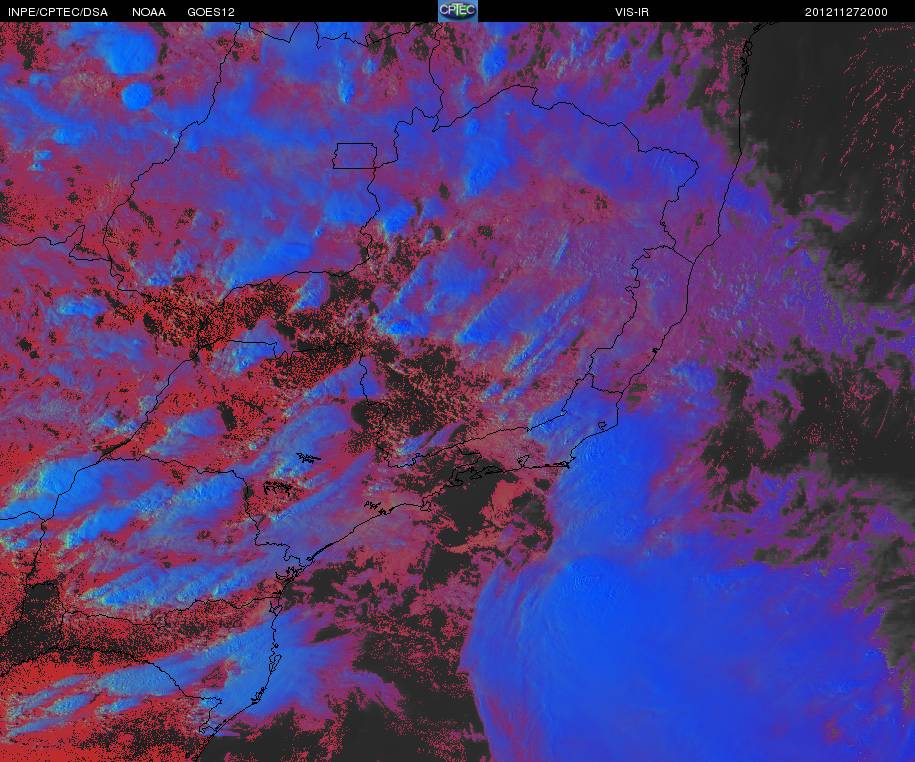Click the CPTEC logo in header
Image resolution: width=915 pixels, height=762 pixels.
(458, 11)
